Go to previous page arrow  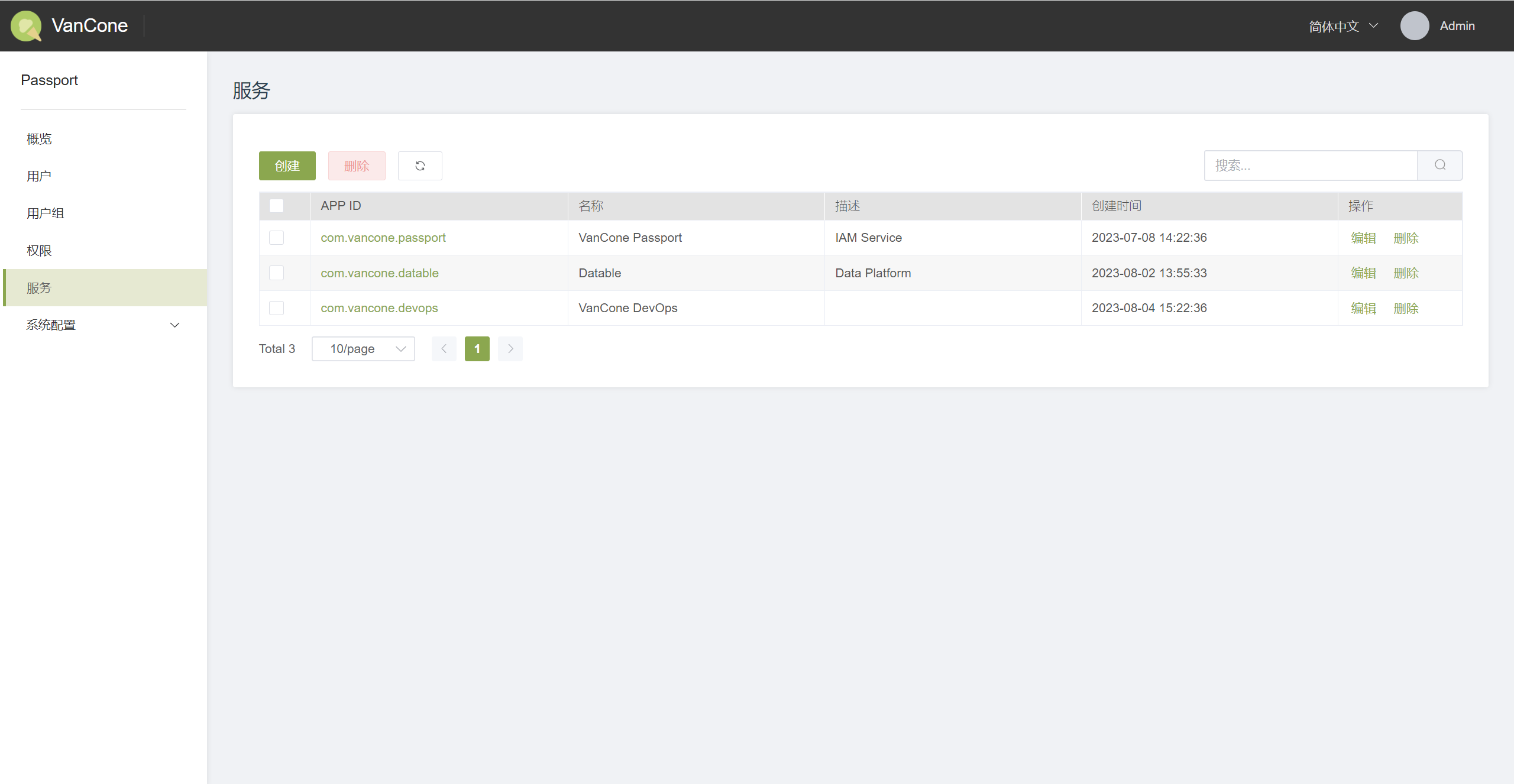444,349
